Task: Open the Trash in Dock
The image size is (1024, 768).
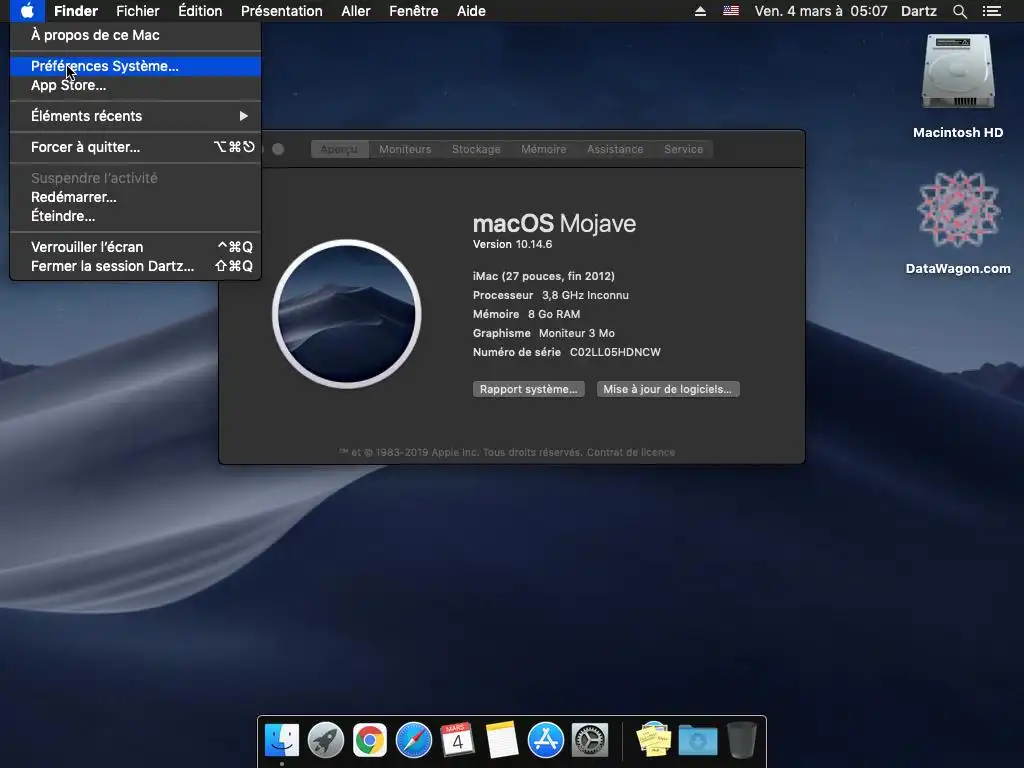Action: 741,740
